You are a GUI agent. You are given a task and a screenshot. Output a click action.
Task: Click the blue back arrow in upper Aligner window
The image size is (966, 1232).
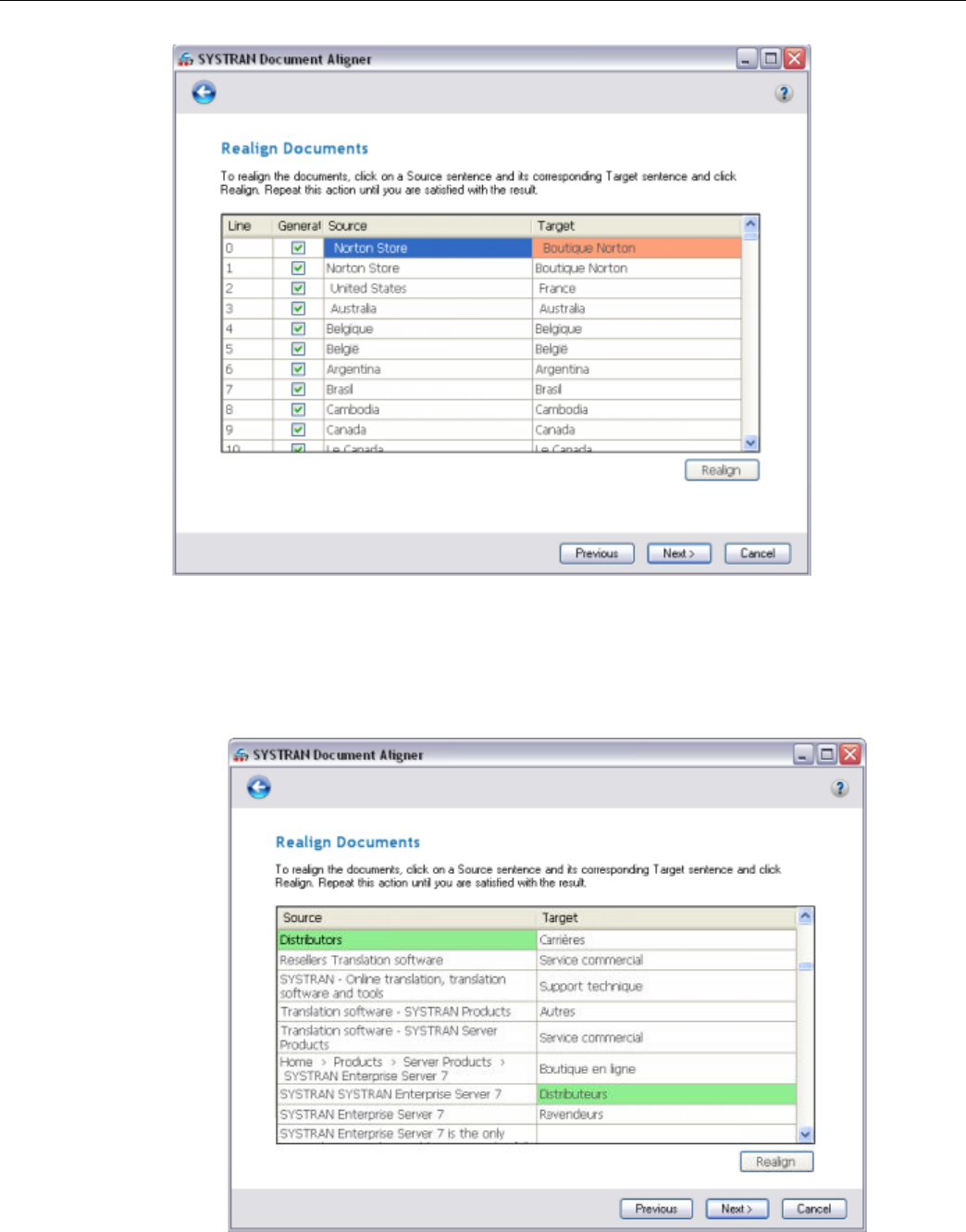pos(204,93)
